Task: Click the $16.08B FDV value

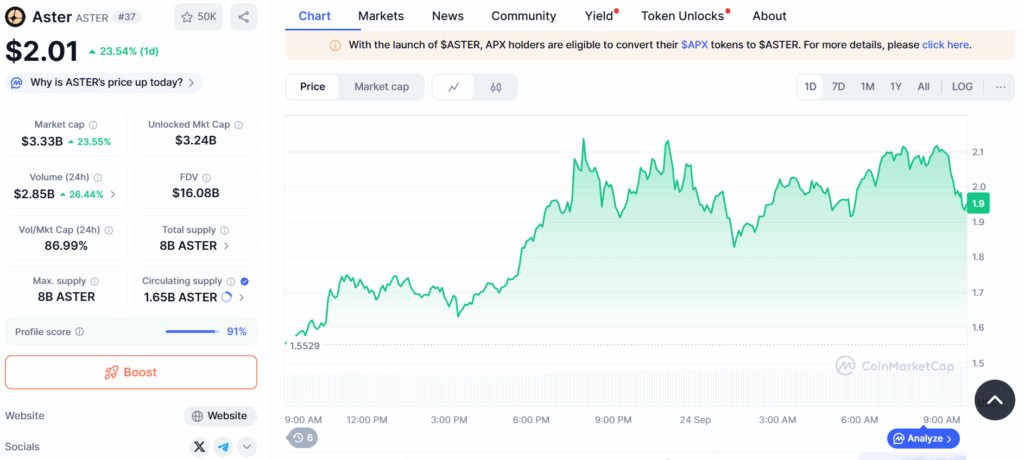Action: point(195,193)
